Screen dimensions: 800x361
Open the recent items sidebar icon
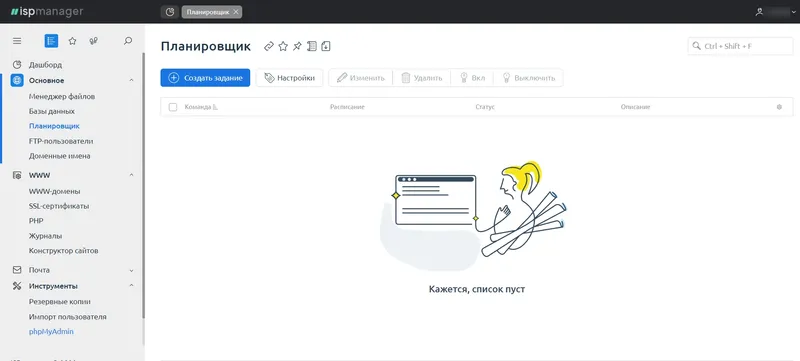click(94, 41)
